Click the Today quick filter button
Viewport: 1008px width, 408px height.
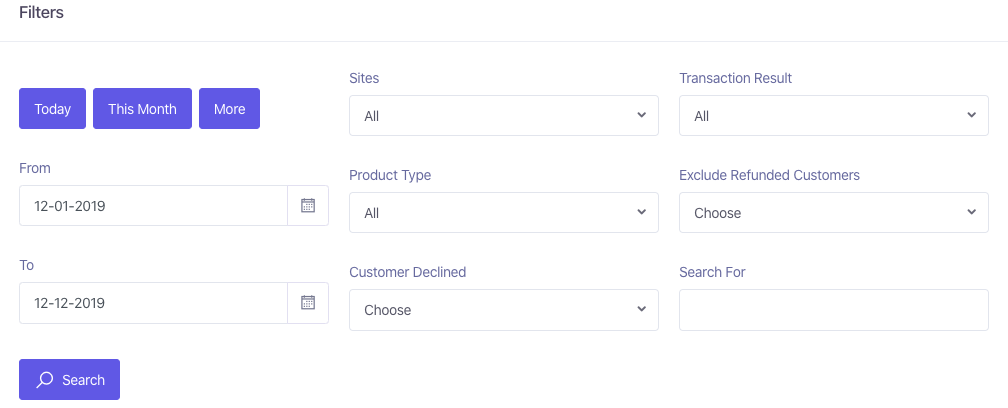click(x=52, y=109)
